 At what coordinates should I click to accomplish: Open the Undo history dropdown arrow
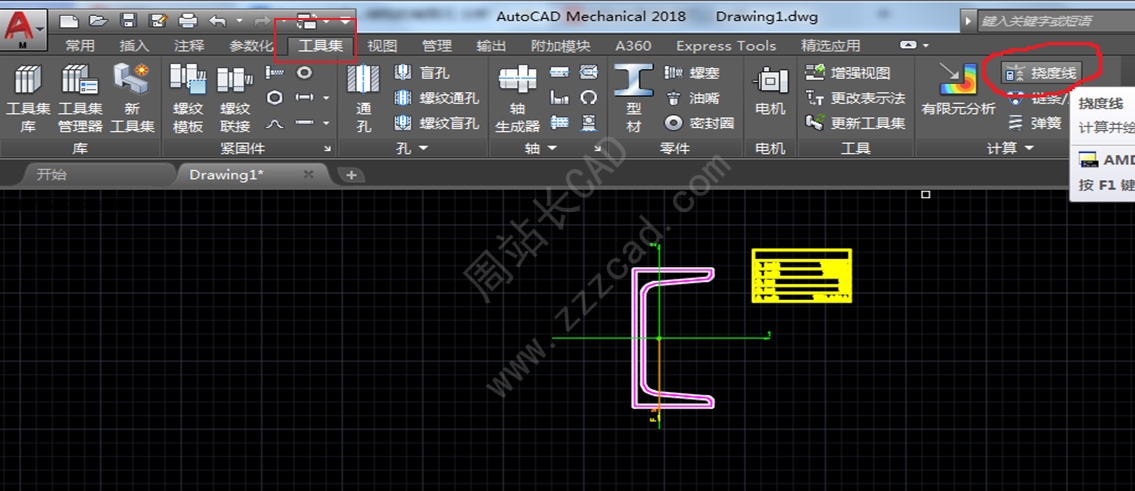(x=239, y=20)
